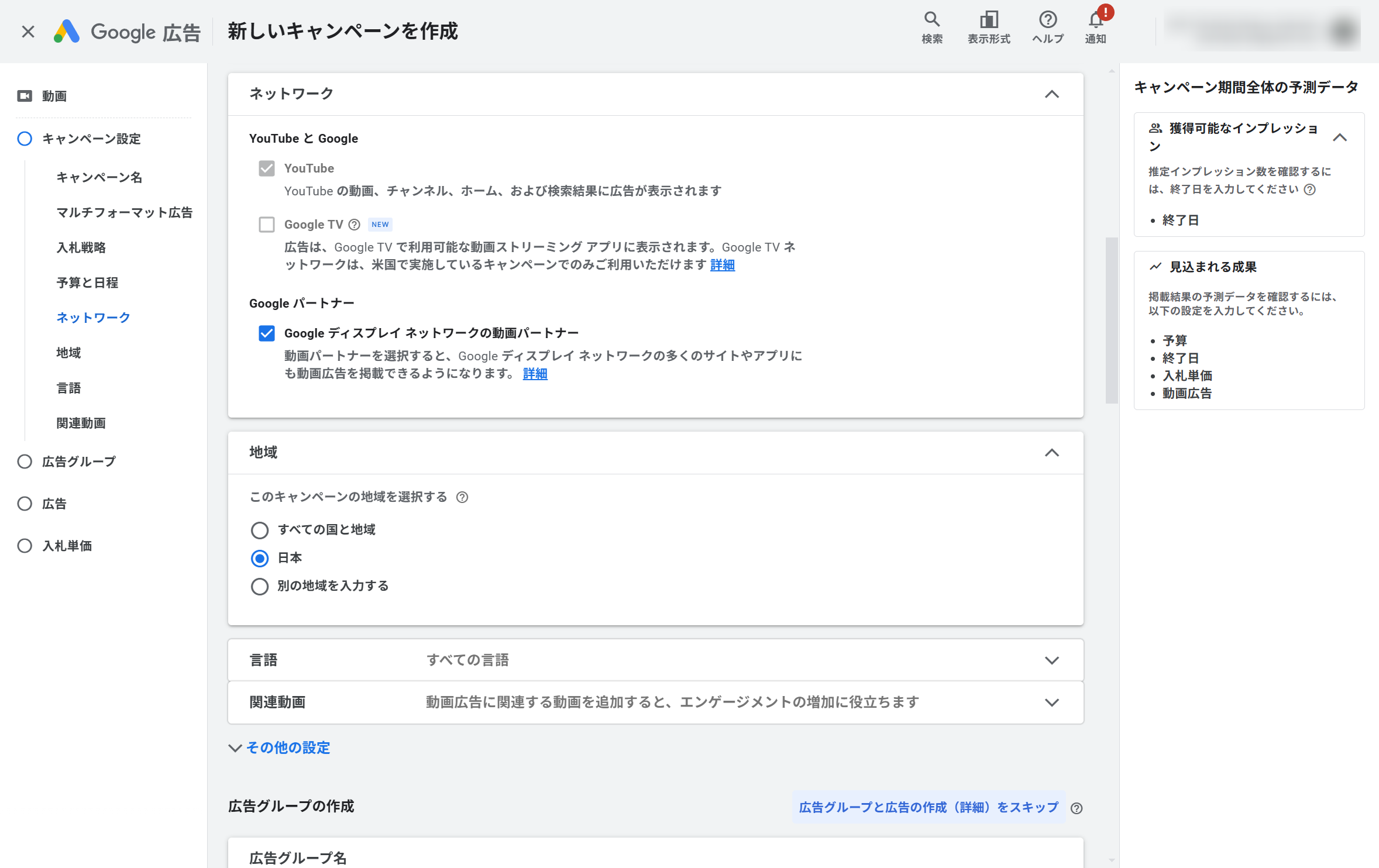Select すべての国と地域 radio button
Screen dimensions: 1379x868
(x=260, y=531)
